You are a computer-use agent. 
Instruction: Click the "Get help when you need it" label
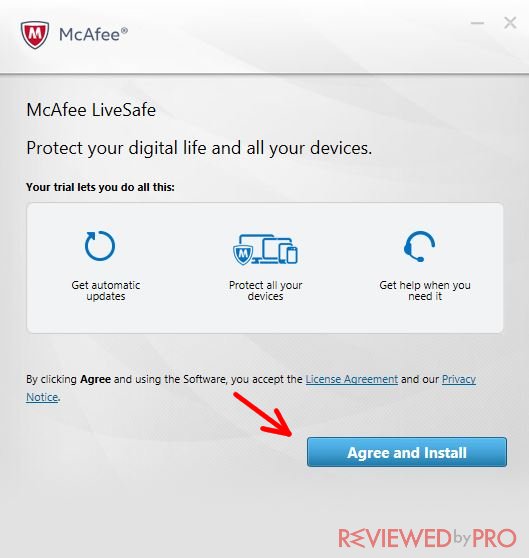tap(425, 290)
